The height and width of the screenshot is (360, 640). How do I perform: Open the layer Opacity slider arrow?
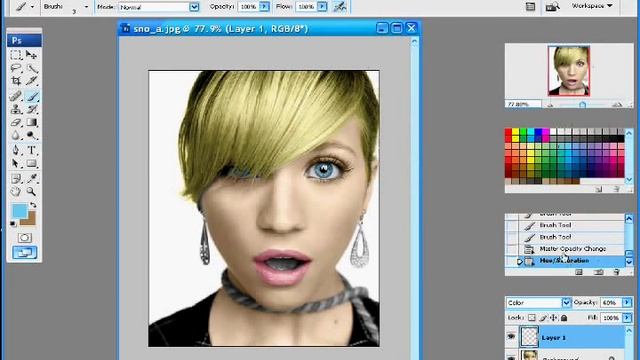(627, 302)
